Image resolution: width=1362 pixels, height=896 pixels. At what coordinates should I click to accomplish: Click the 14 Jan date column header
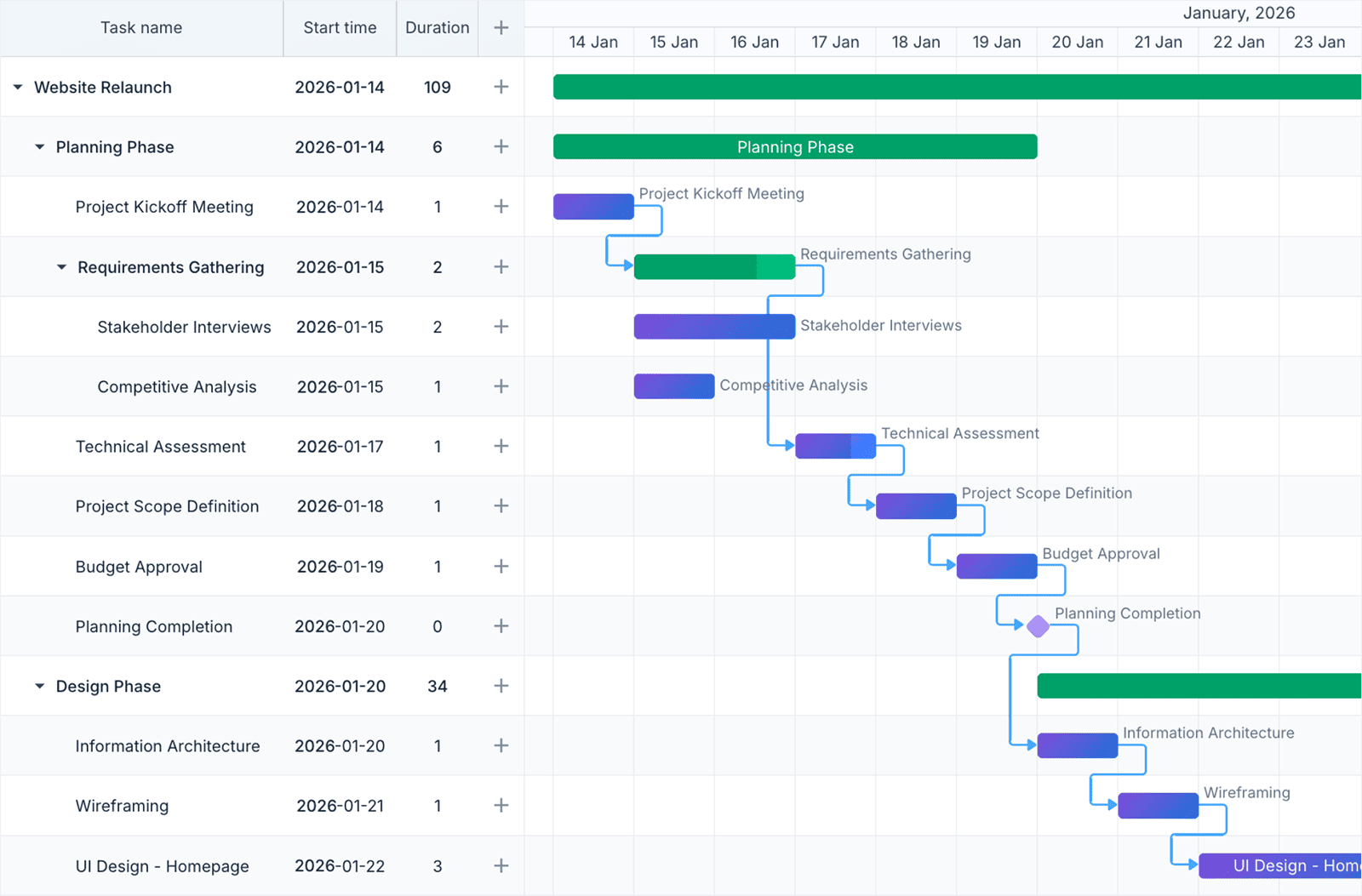click(593, 42)
